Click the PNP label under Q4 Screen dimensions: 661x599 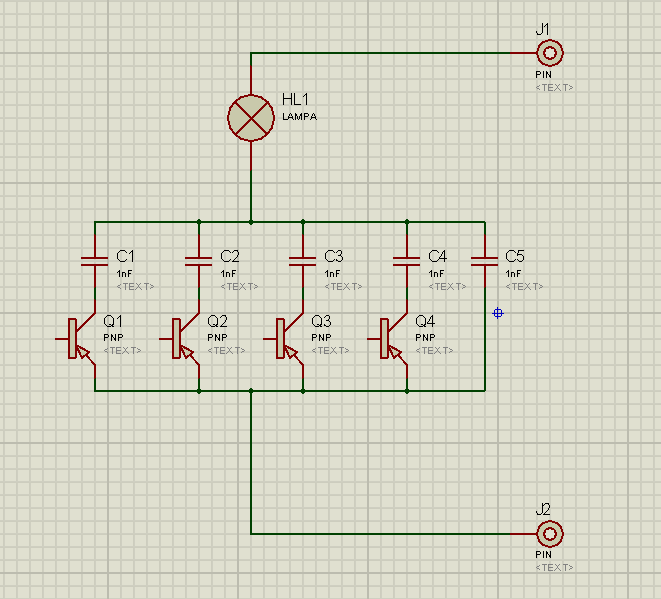(424, 338)
